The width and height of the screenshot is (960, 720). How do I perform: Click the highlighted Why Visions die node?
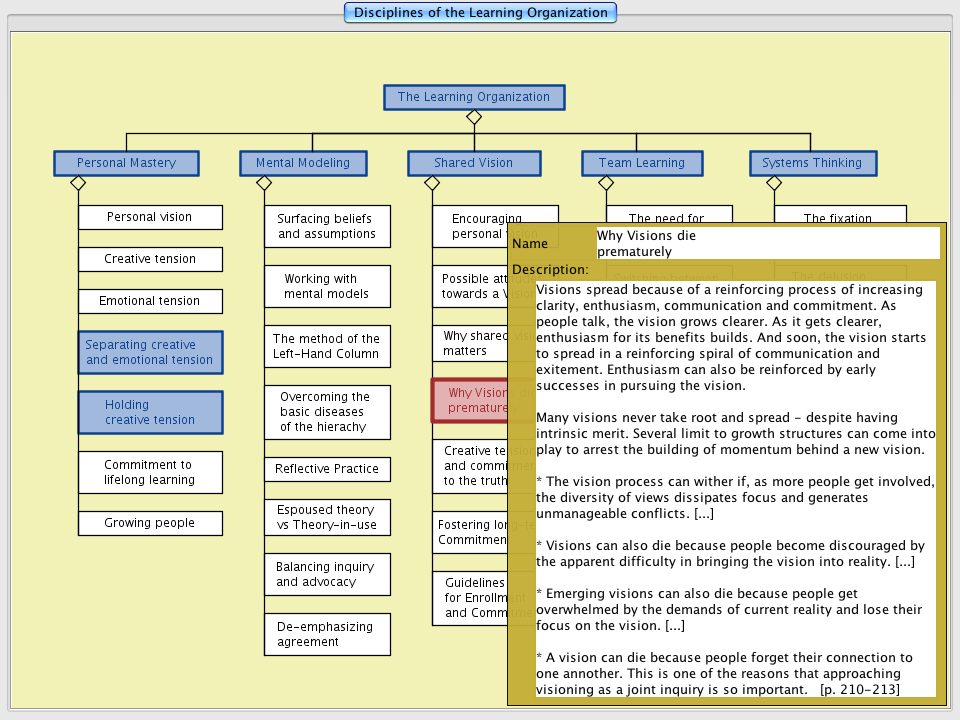click(470, 400)
